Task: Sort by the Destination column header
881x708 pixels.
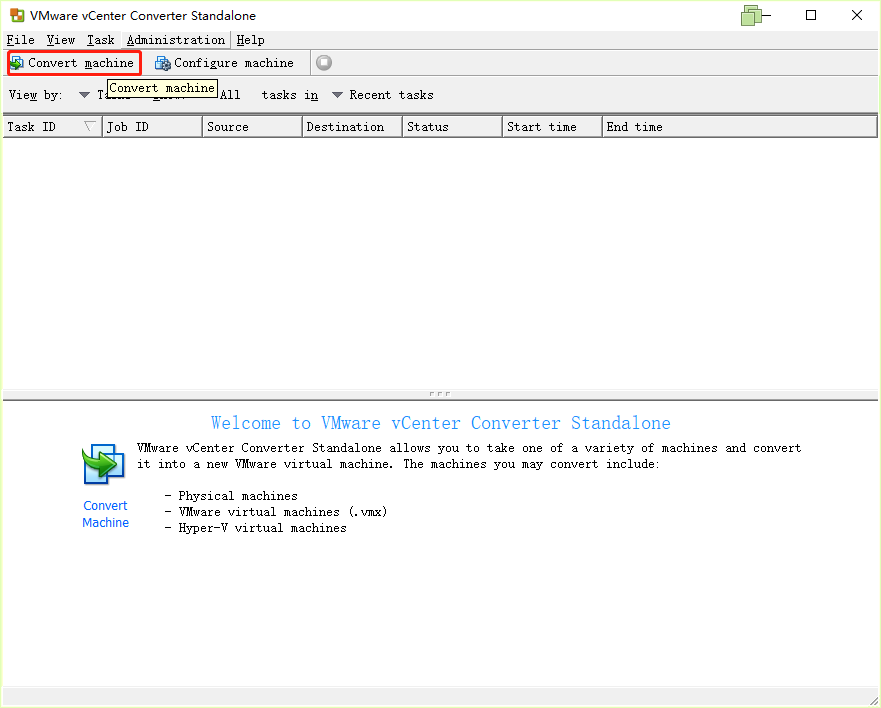Action: tap(352, 127)
